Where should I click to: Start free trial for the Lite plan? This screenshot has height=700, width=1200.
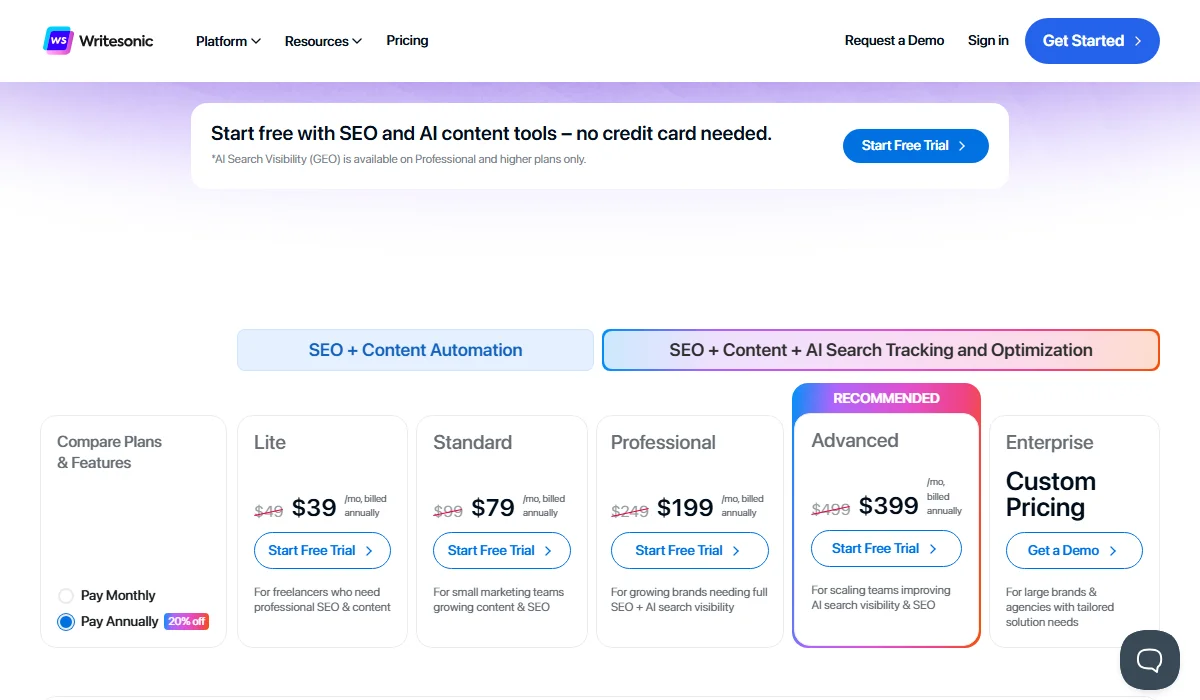[x=322, y=550]
